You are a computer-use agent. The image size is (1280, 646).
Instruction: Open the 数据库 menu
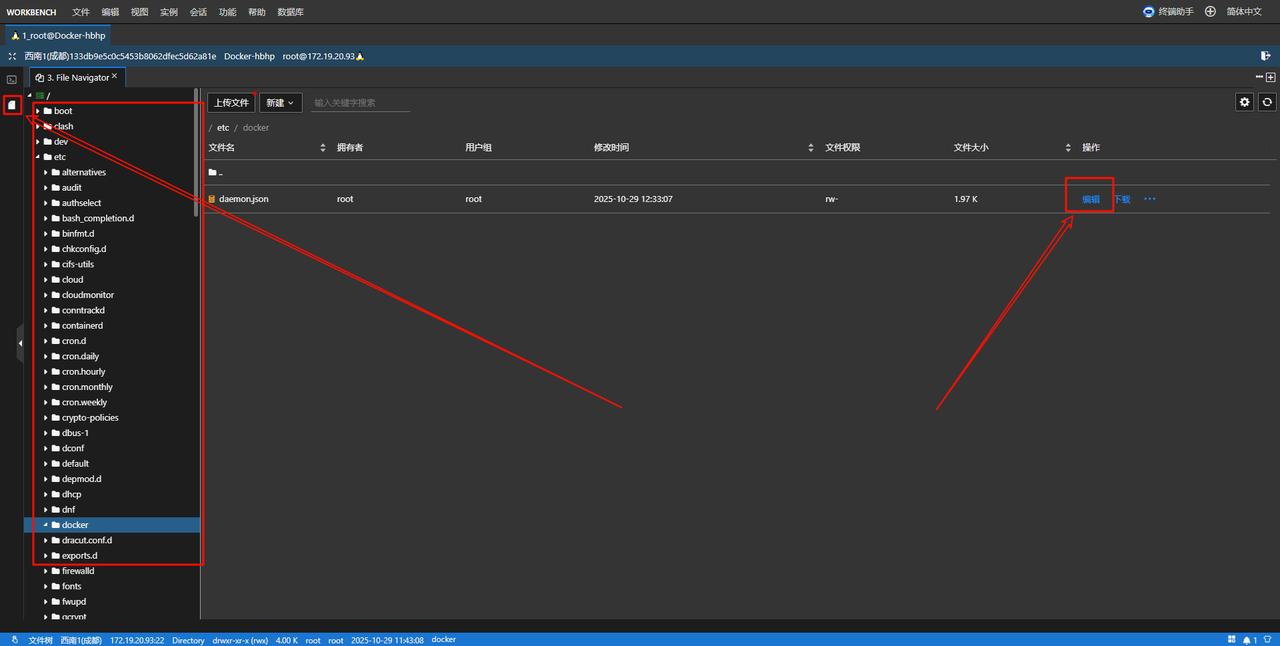[x=290, y=12]
